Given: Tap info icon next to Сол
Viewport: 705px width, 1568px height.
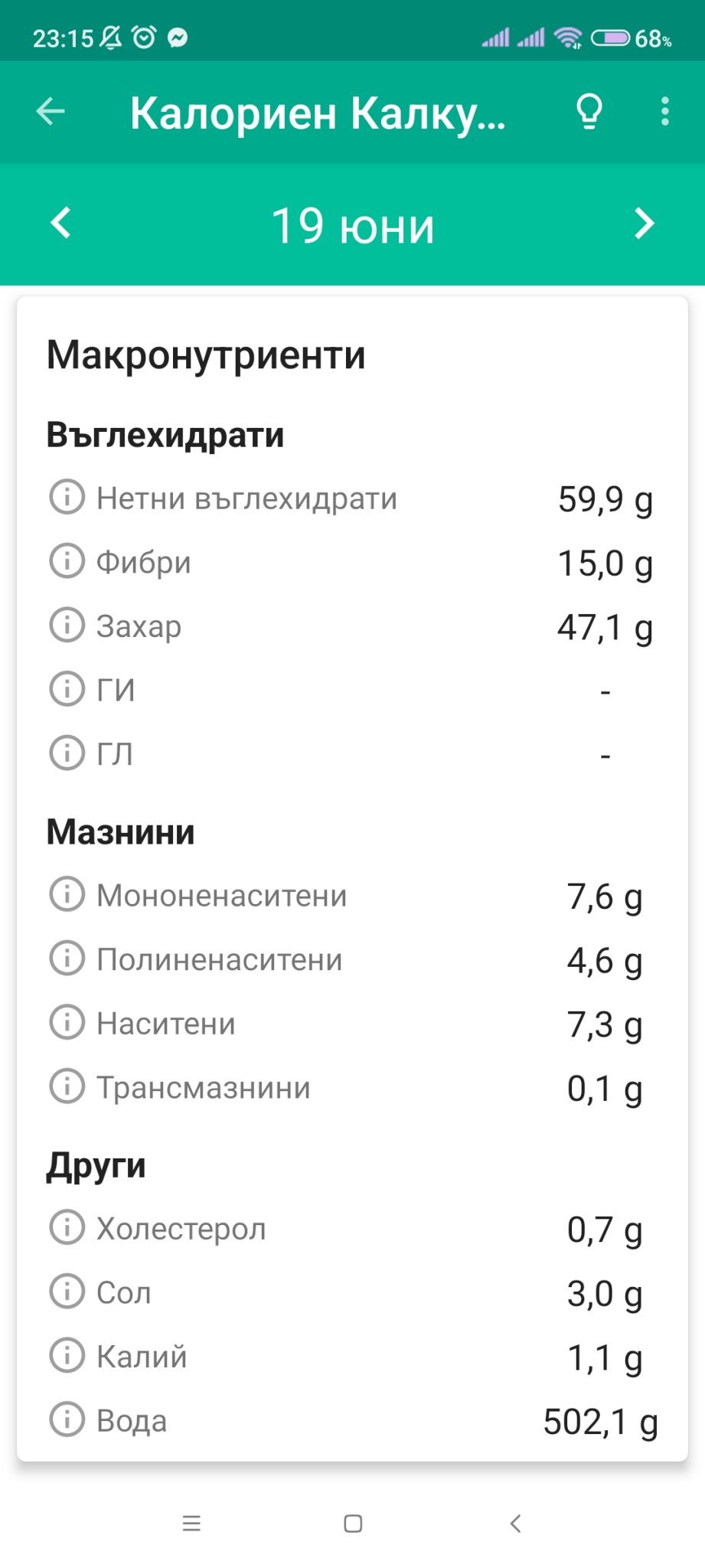Looking at the screenshot, I should click(67, 1292).
